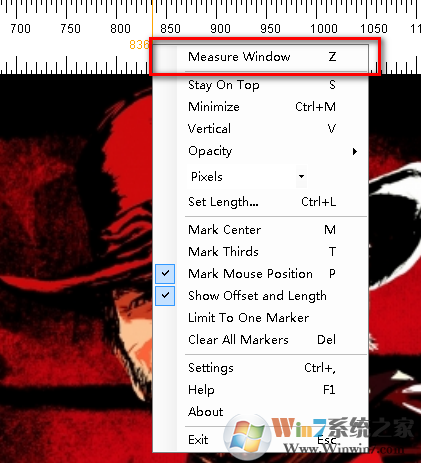Select Mark Thirds option

click(x=261, y=252)
